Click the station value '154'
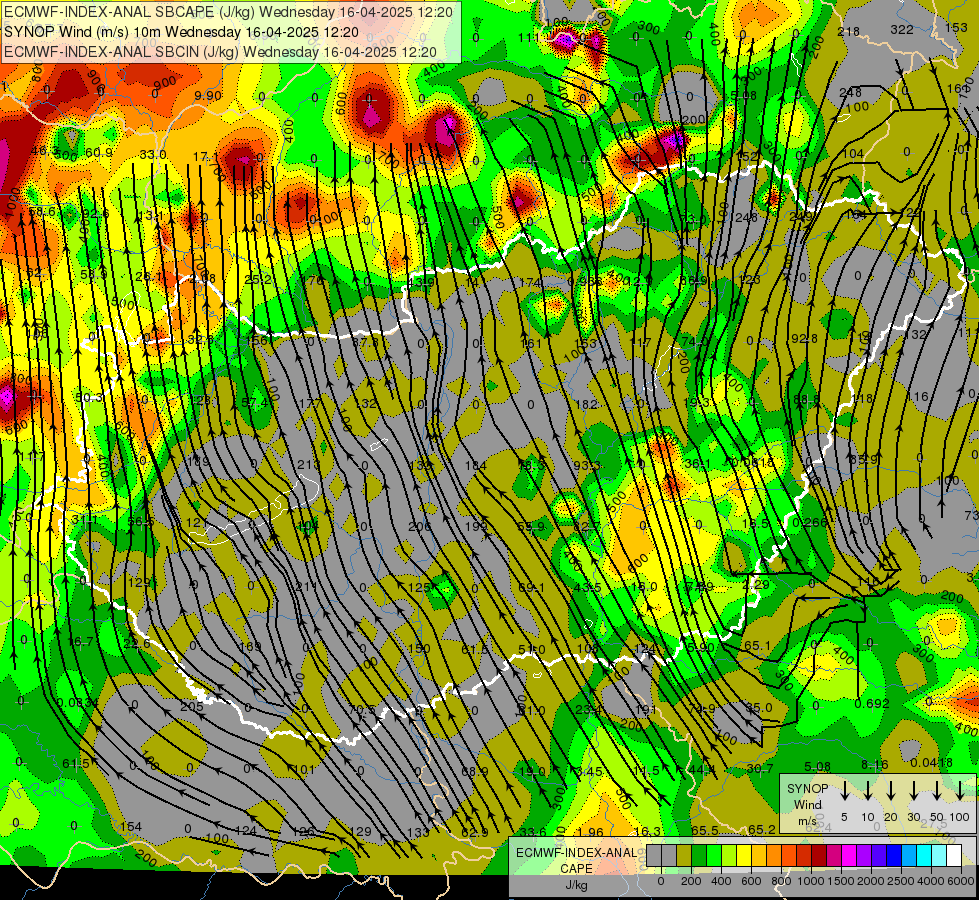 (x=131, y=826)
